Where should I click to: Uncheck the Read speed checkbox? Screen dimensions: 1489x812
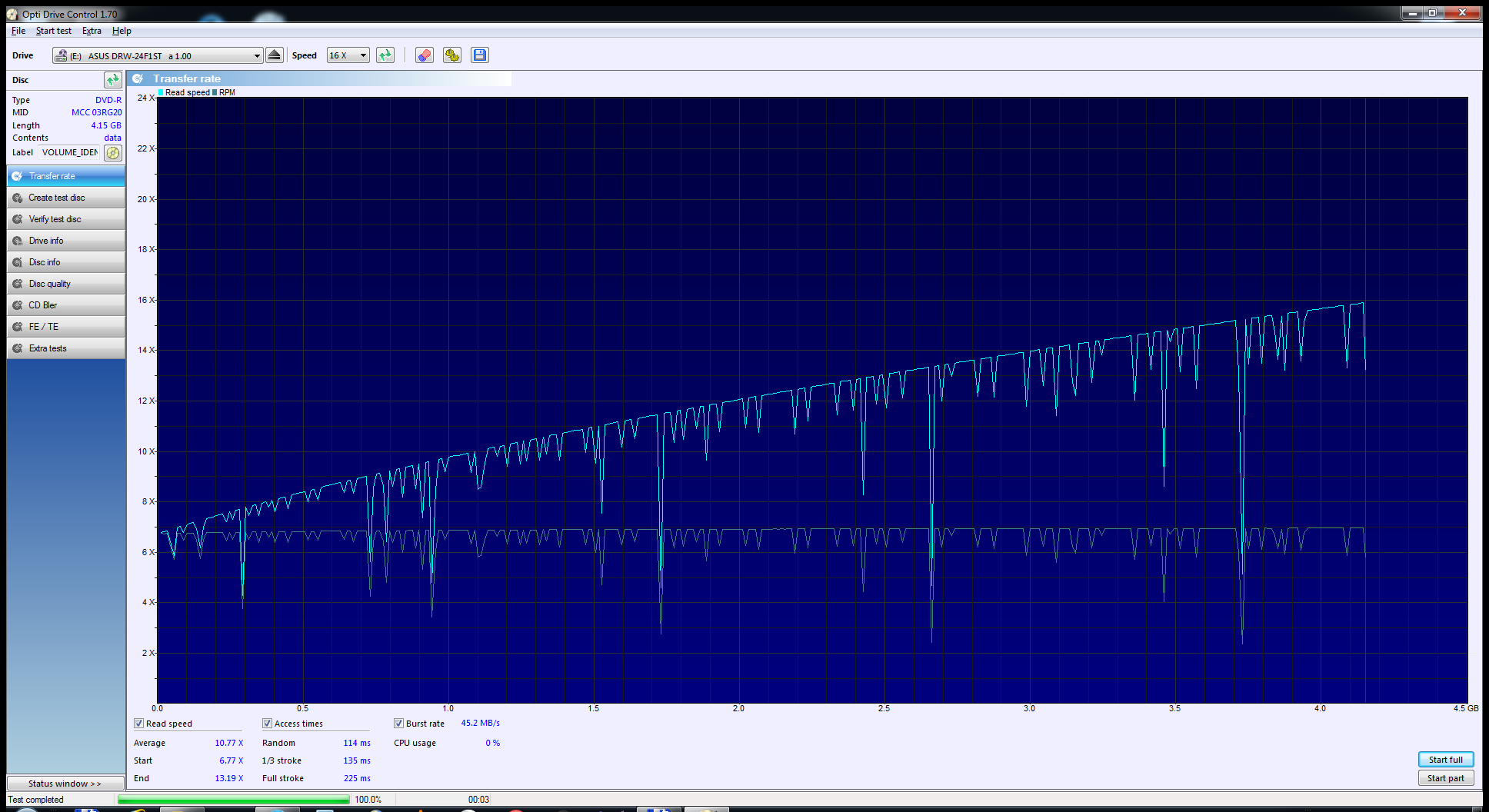click(x=139, y=724)
